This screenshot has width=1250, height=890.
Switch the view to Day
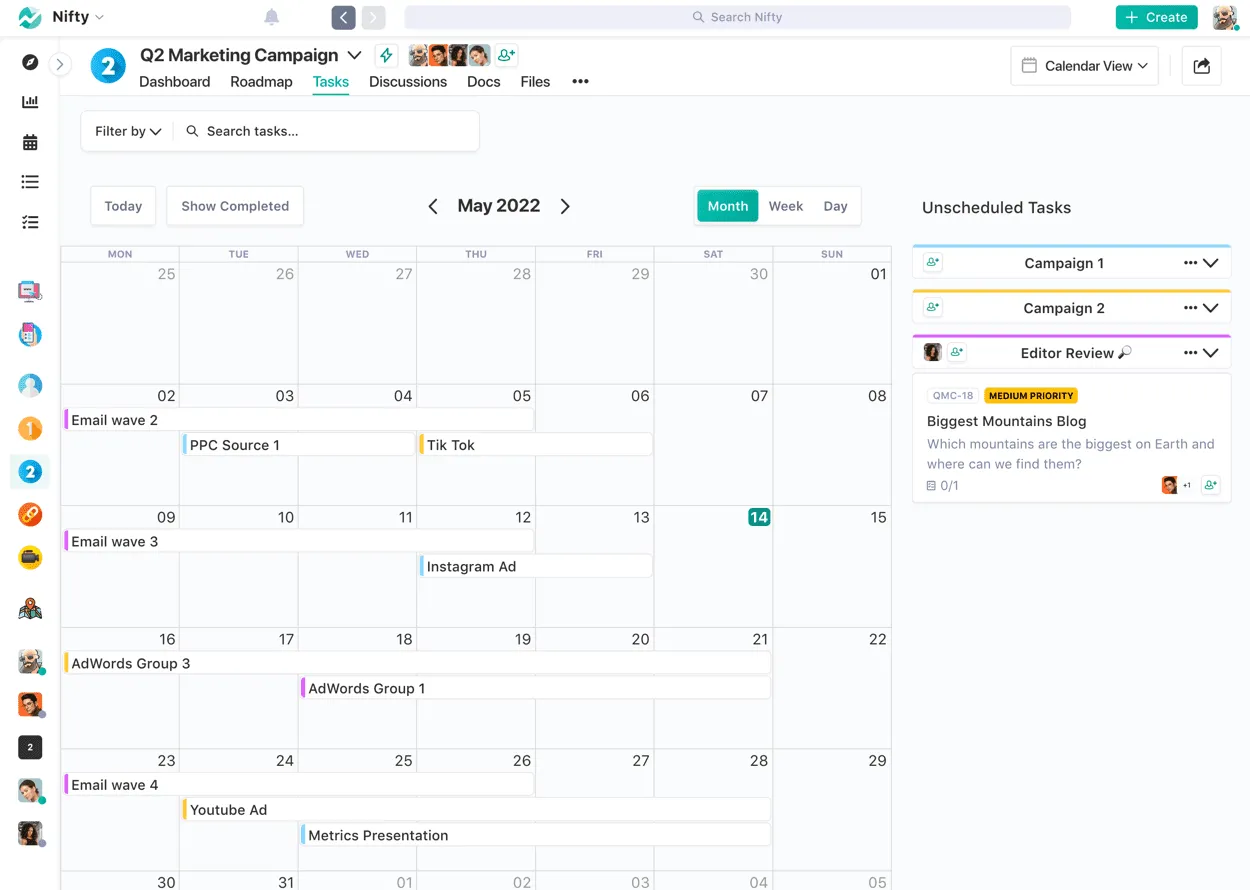[x=837, y=206]
